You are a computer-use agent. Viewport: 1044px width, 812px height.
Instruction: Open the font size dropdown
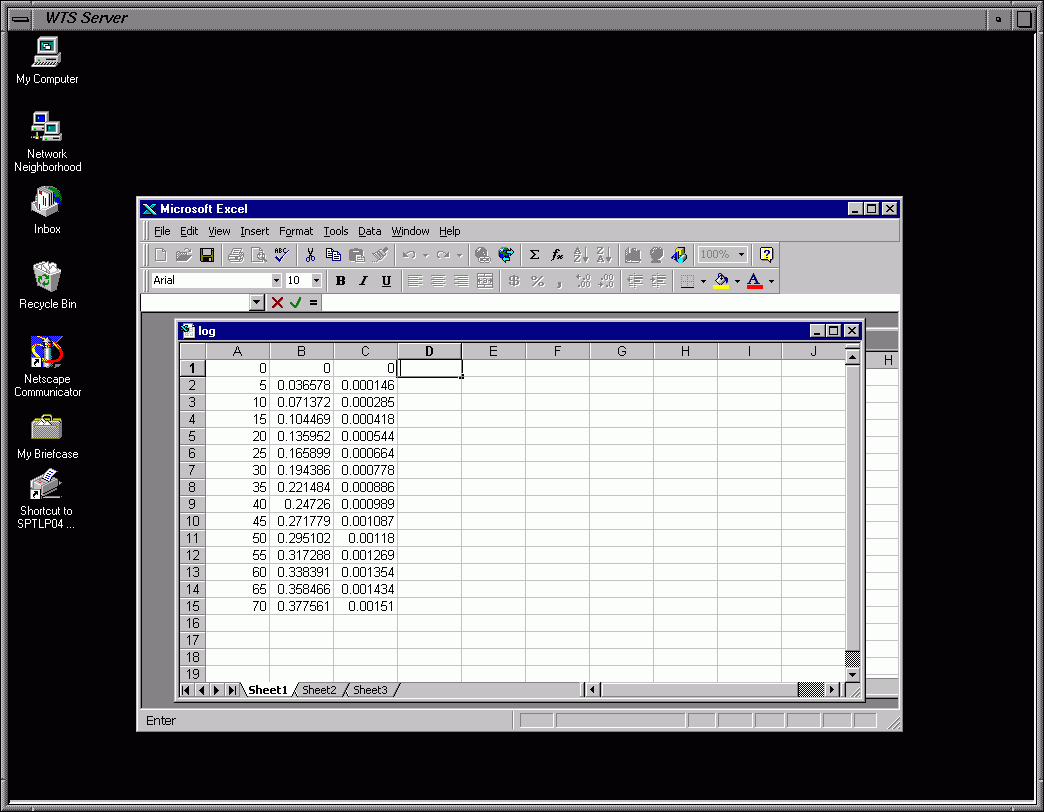(317, 281)
